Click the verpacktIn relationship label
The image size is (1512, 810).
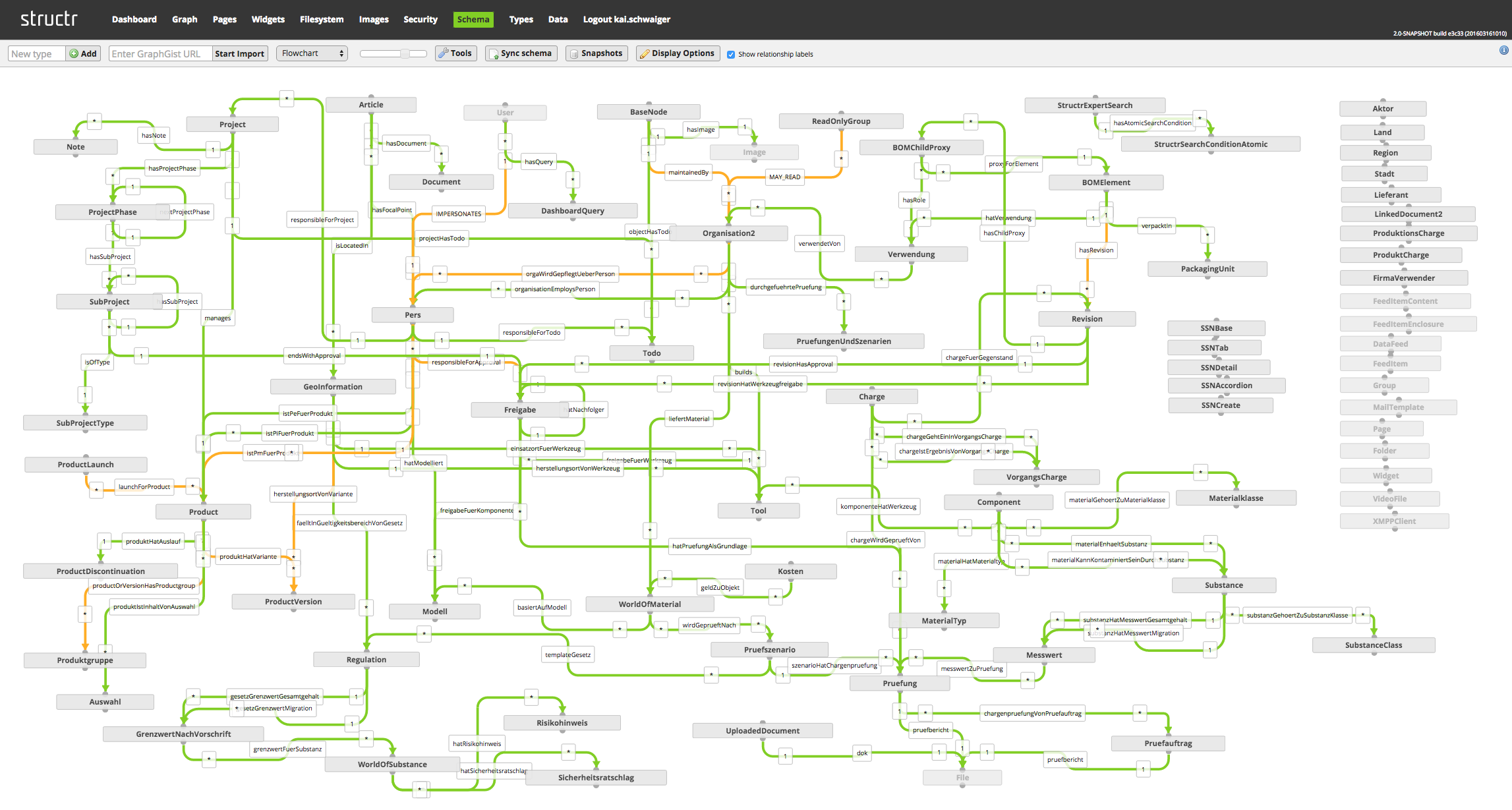click(x=1157, y=225)
